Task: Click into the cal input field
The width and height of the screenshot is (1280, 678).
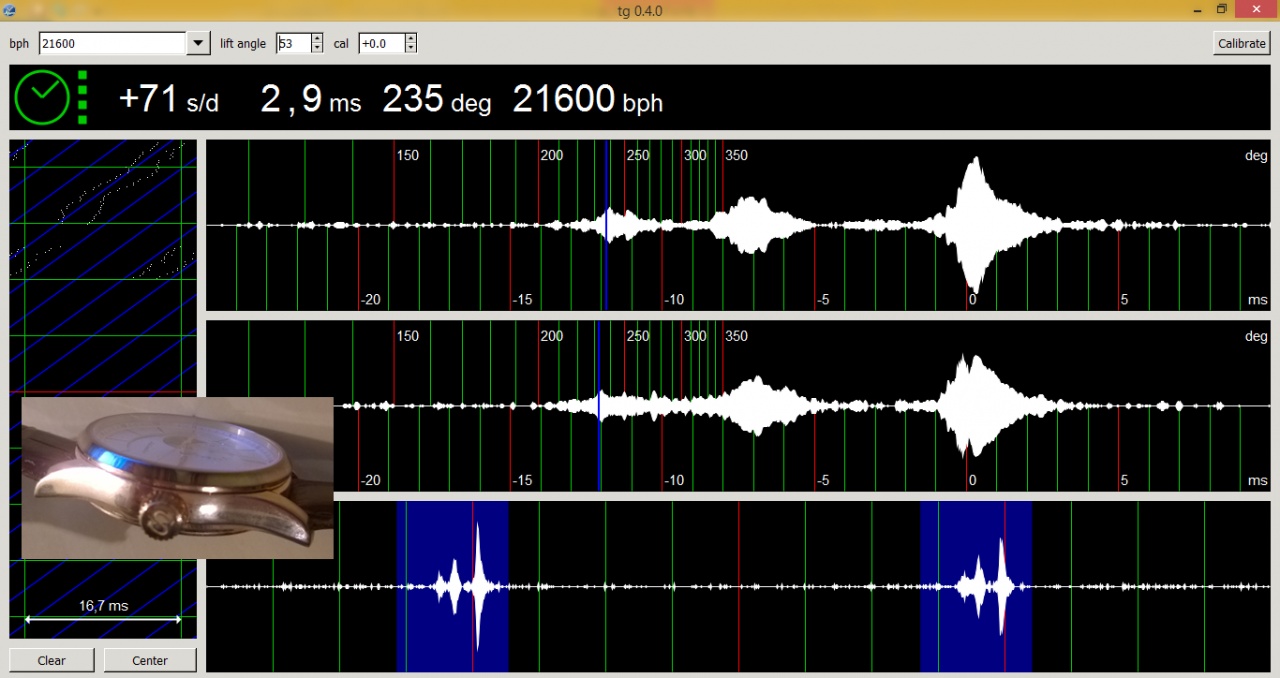Action: coord(381,43)
